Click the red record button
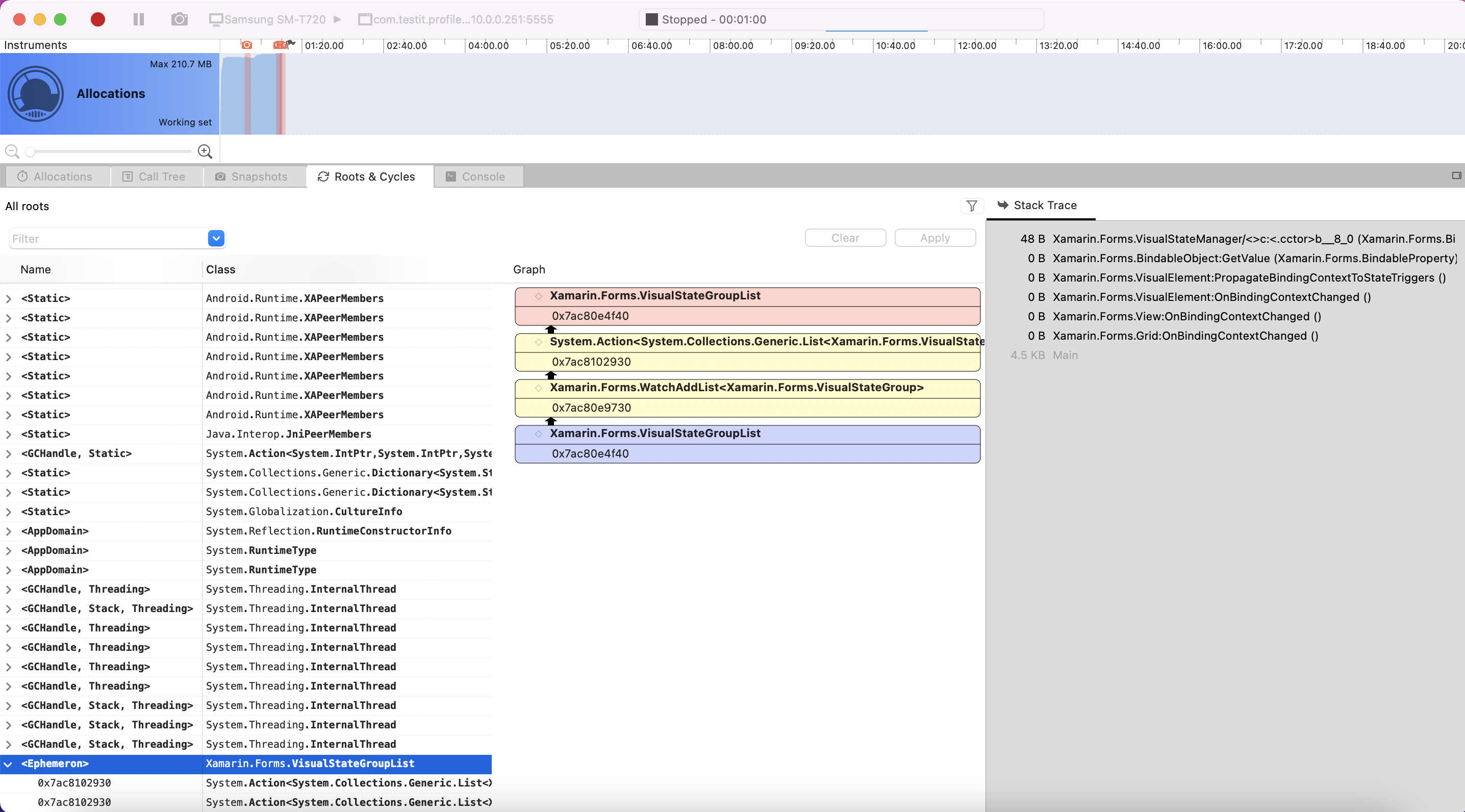The height and width of the screenshot is (812, 1465). click(97, 19)
